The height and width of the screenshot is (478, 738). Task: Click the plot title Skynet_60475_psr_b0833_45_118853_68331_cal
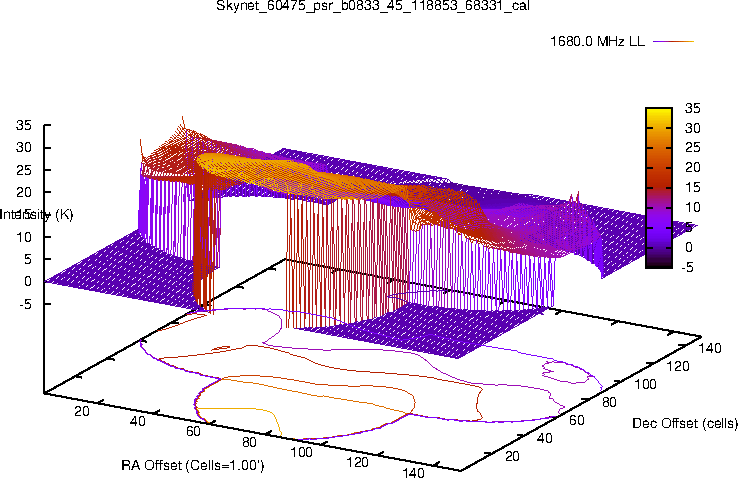373,6
